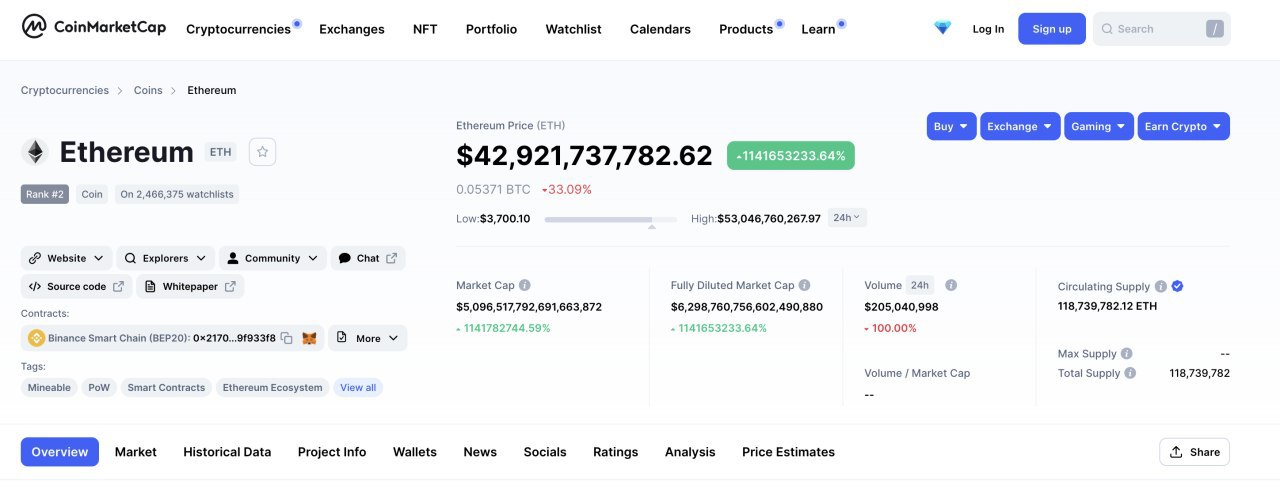Click Fully Diluted Market Cap info icon

(x=805, y=285)
